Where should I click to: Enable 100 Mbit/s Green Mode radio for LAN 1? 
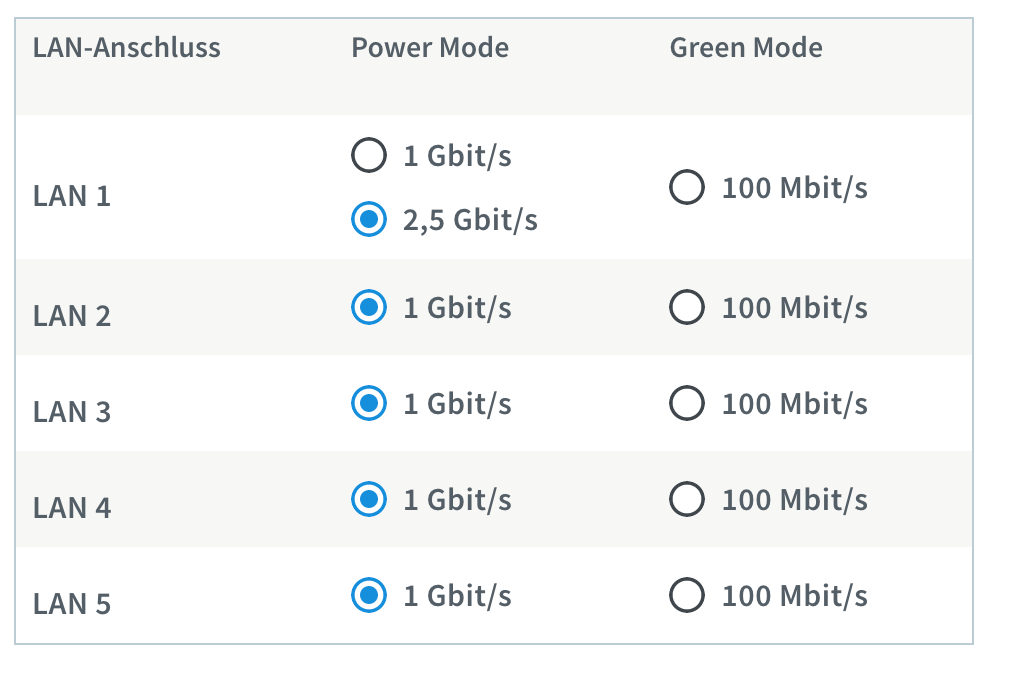click(687, 187)
